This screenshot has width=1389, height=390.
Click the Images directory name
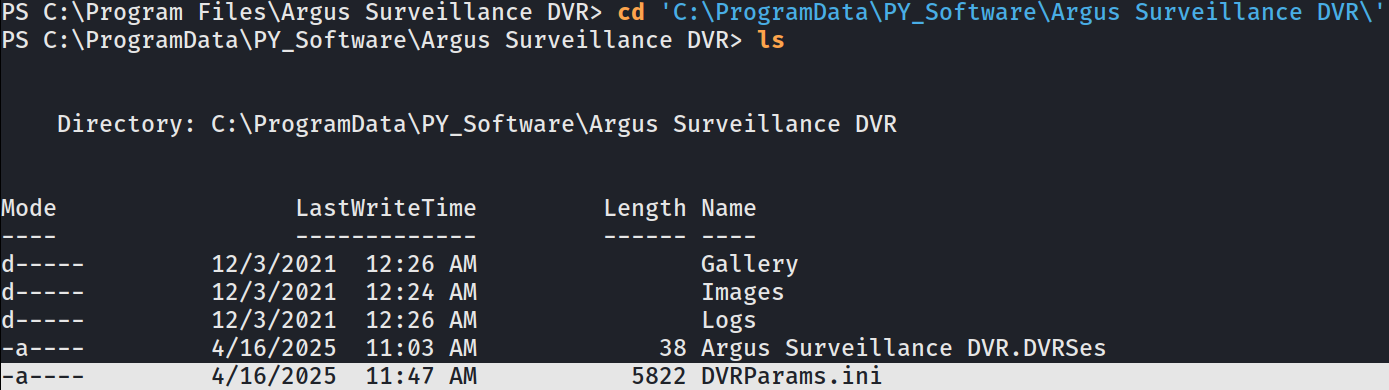pos(742,292)
